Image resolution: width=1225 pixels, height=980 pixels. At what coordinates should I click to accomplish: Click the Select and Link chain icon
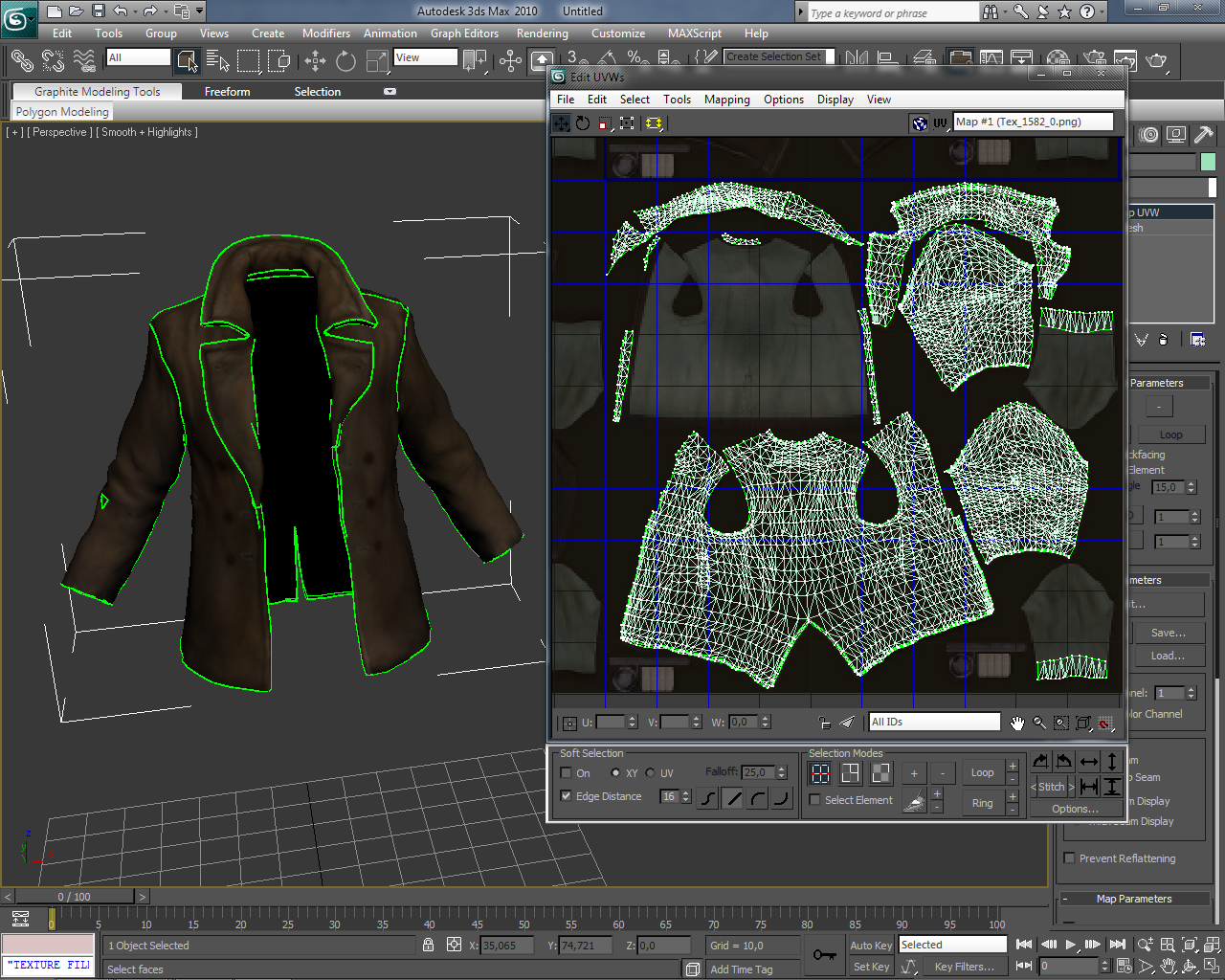(x=21, y=61)
